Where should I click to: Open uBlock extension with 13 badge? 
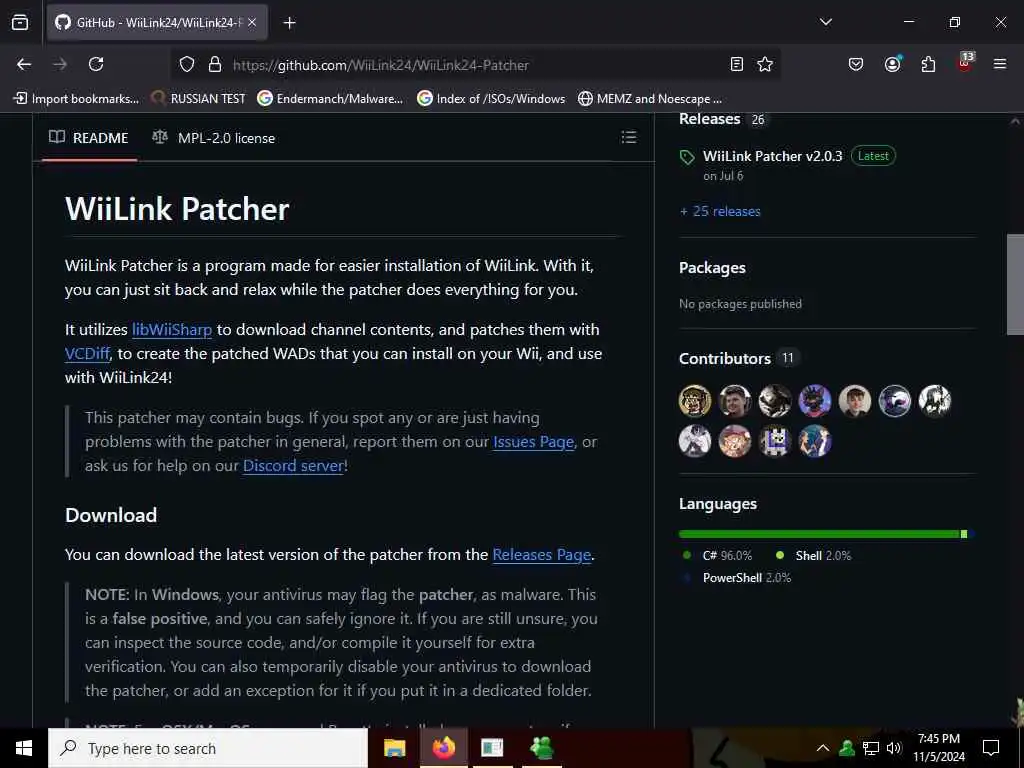[x=965, y=63]
